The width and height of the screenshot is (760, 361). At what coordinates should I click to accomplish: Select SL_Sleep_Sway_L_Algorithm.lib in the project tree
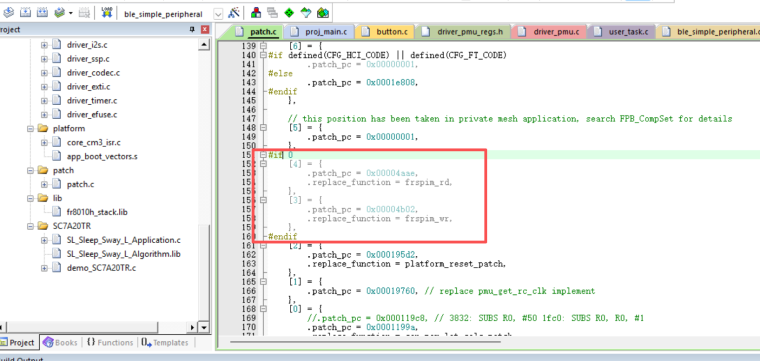(x=124, y=254)
